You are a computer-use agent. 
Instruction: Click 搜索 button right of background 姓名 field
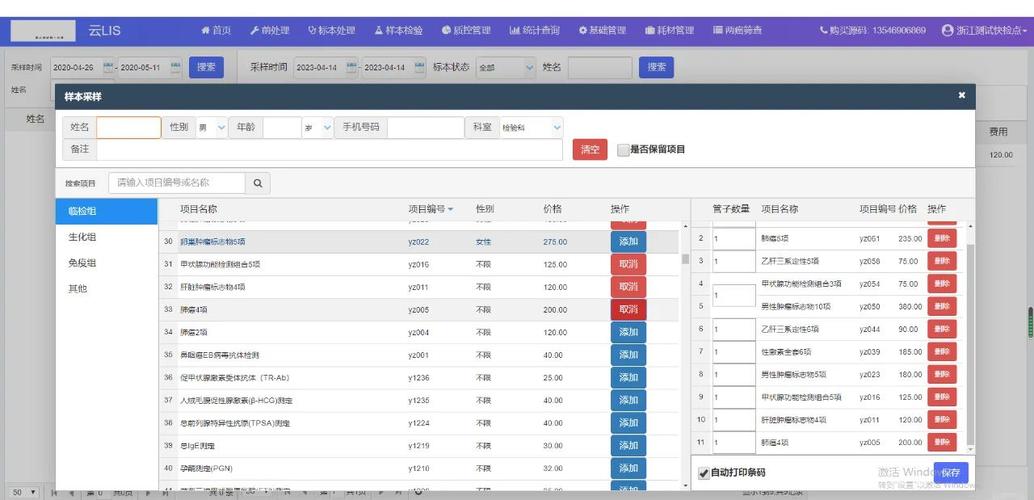click(x=656, y=67)
